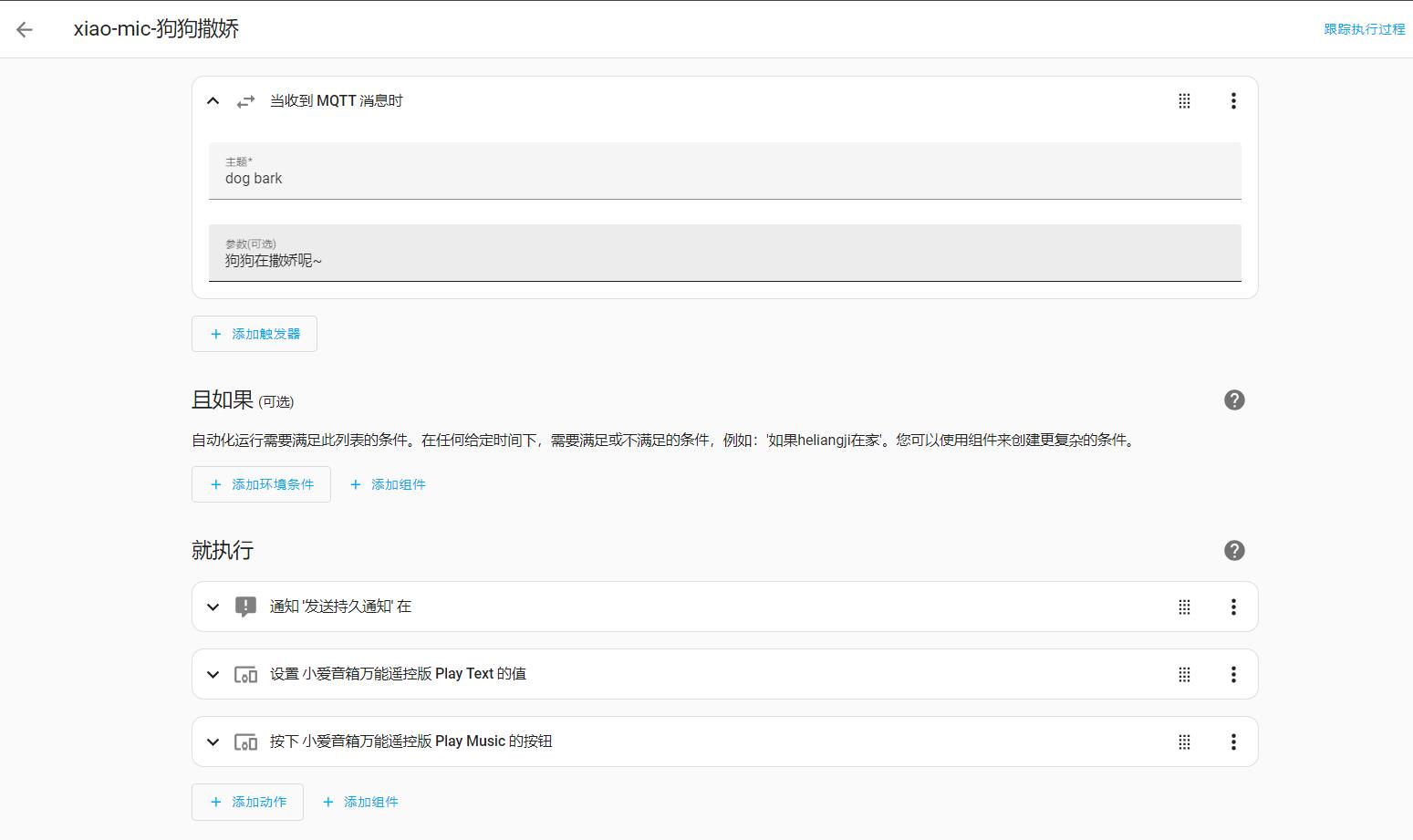
Task: Open the MQTT trigger three-dot menu
Action: point(1233,101)
